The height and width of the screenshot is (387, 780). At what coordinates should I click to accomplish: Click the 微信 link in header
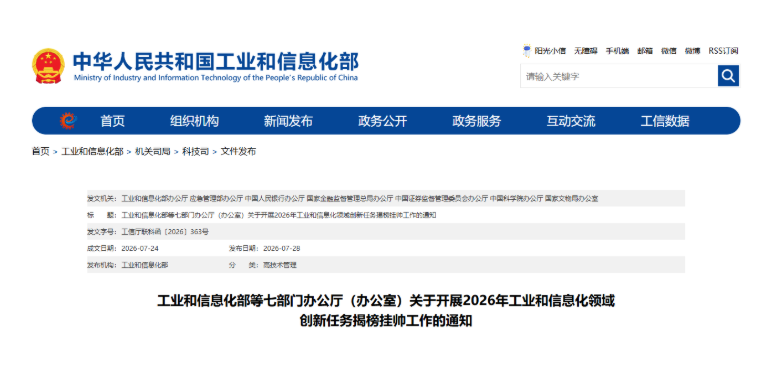pyautogui.click(x=669, y=51)
